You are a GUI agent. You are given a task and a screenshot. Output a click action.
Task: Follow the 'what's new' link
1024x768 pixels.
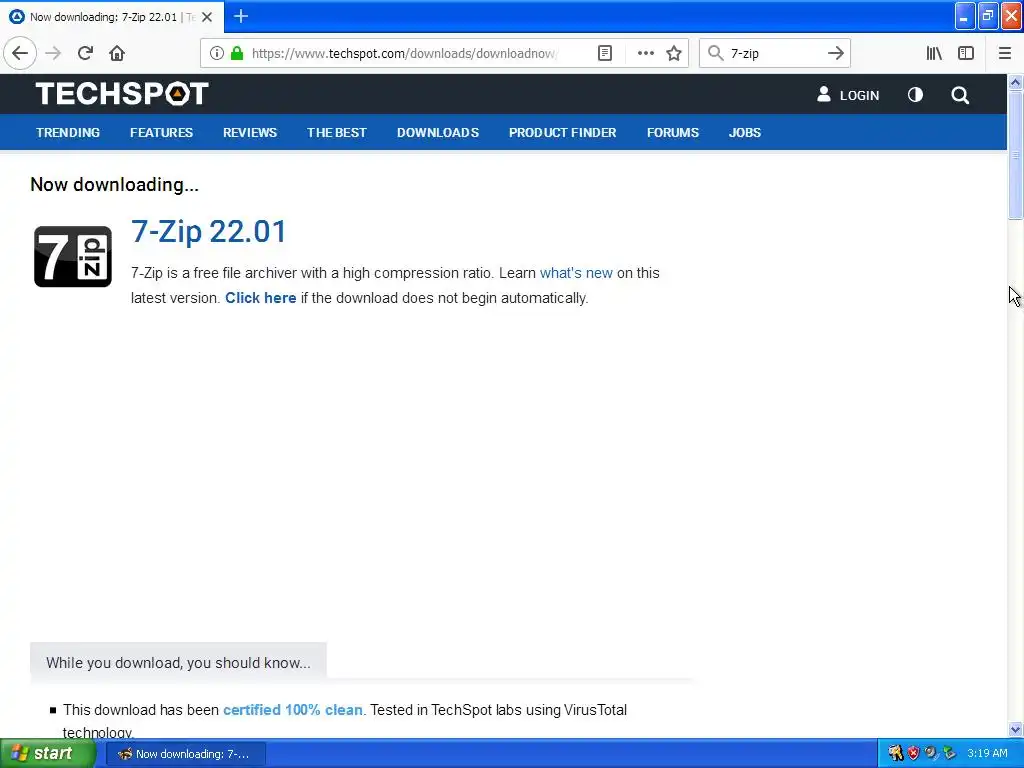tap(576, 273)
